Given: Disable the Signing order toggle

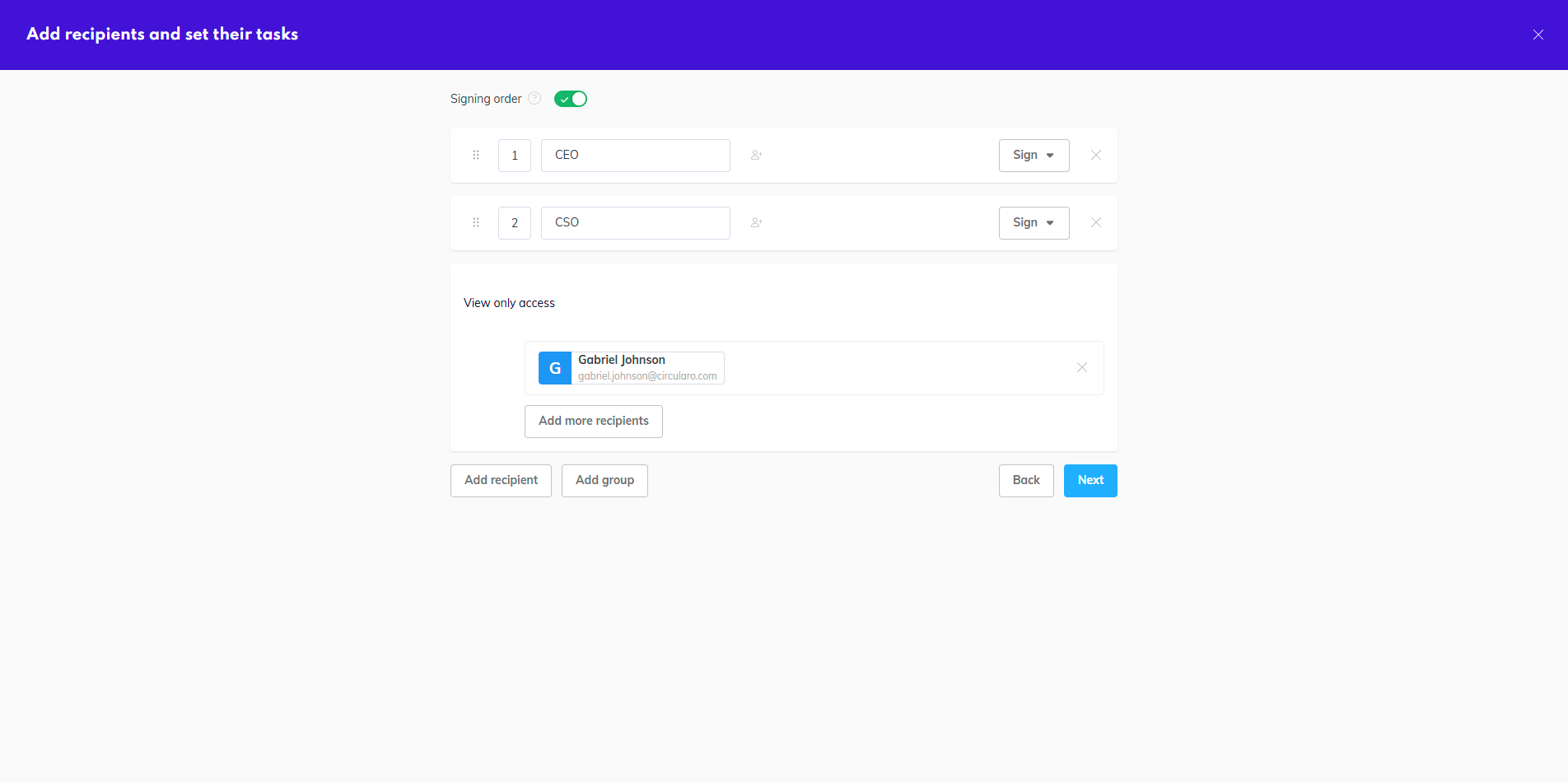Looking at the screenshot, I should pos(571,99).
